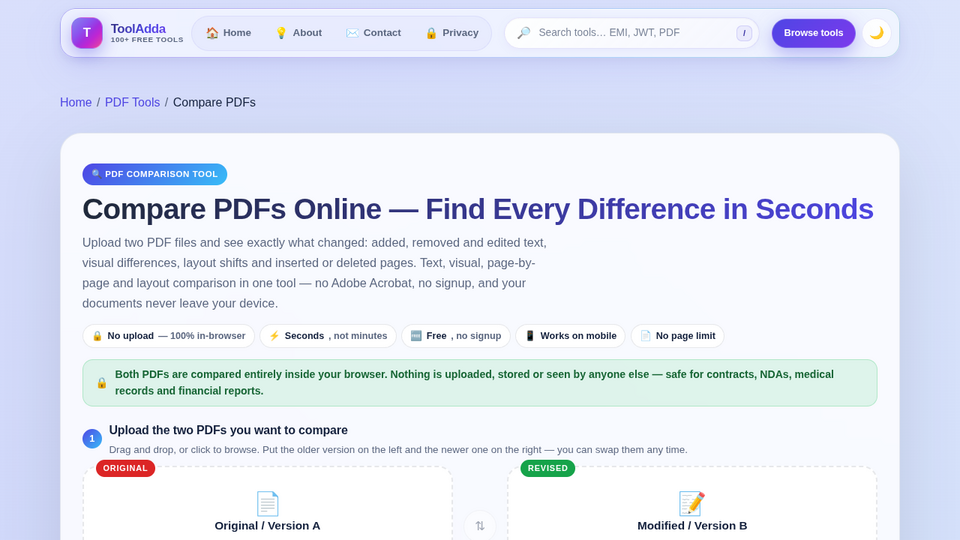The image size is (960, 540).
Task: Click the lock icon in green privacy notice
Action: point(102,383)
